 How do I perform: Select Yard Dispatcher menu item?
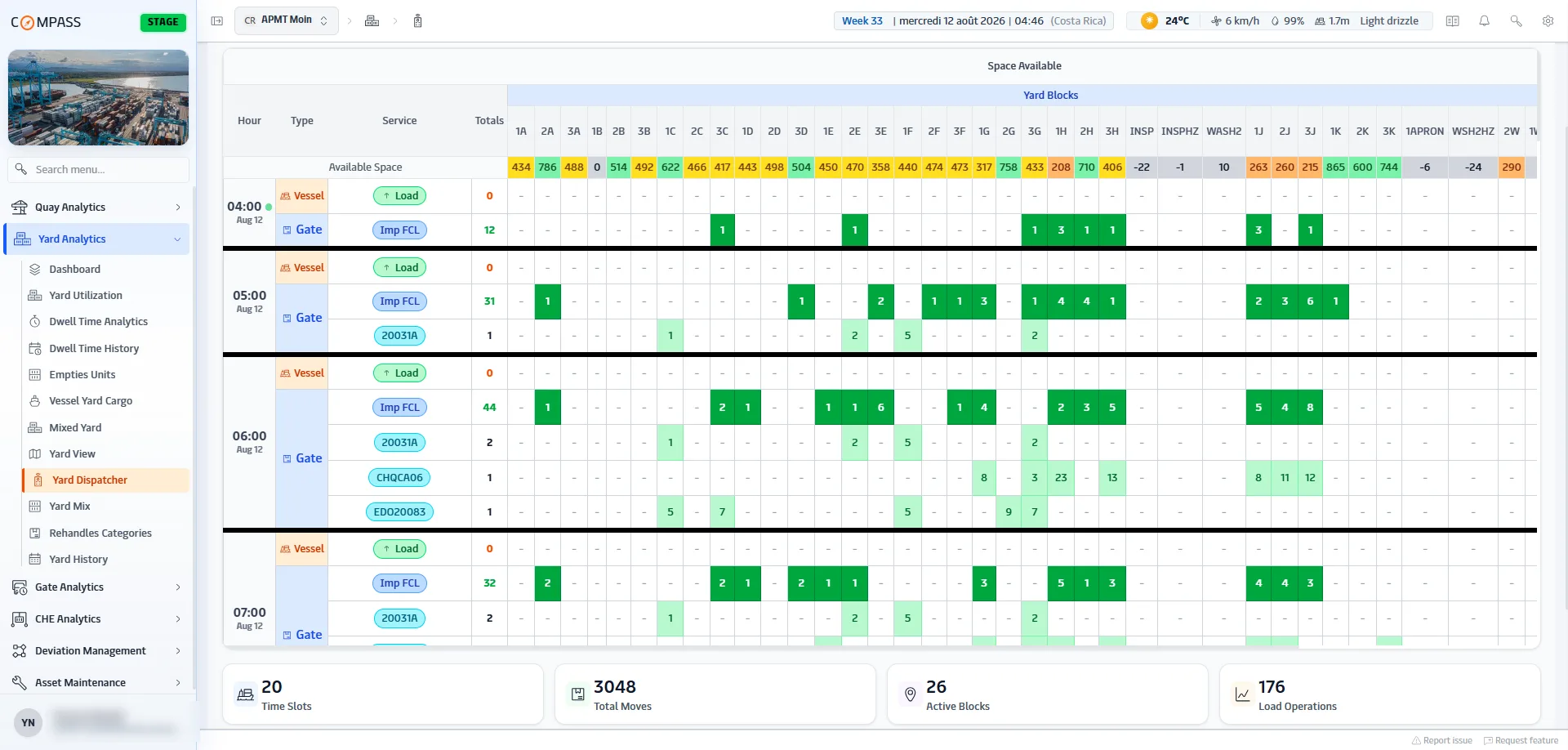tap(106, 480)
